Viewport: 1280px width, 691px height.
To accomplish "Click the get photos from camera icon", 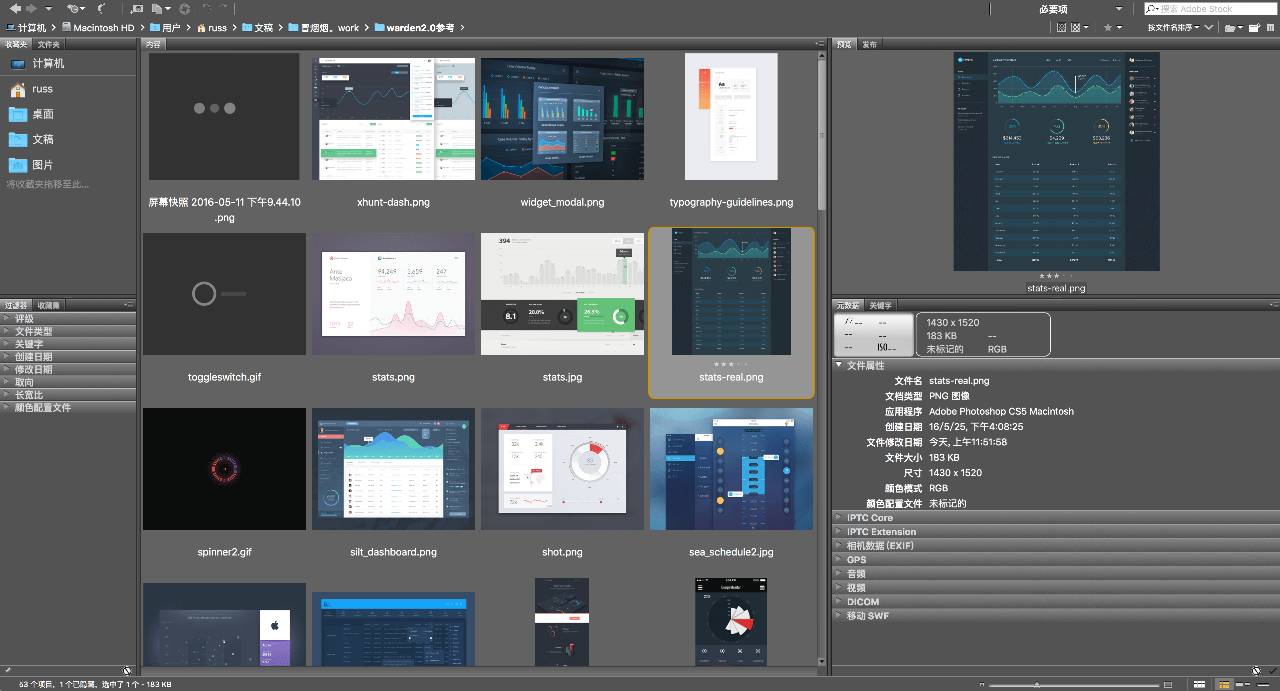I will pos(135,9).
